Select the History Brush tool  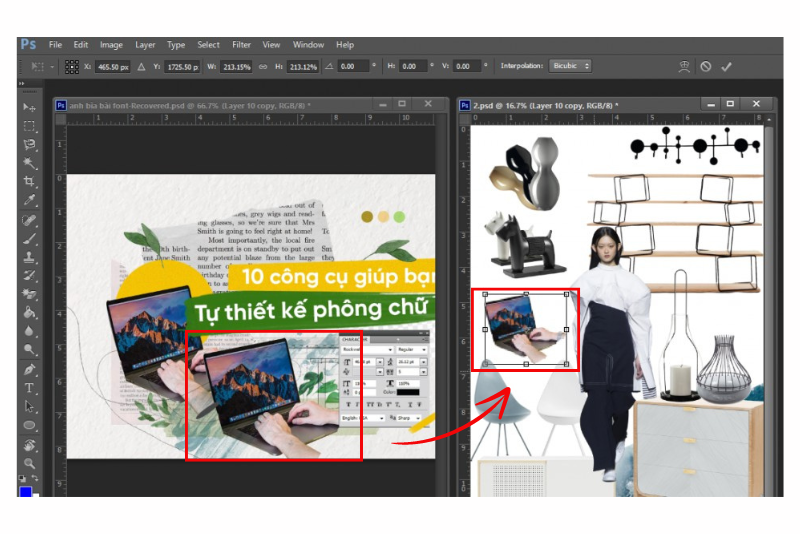[29, 275]
